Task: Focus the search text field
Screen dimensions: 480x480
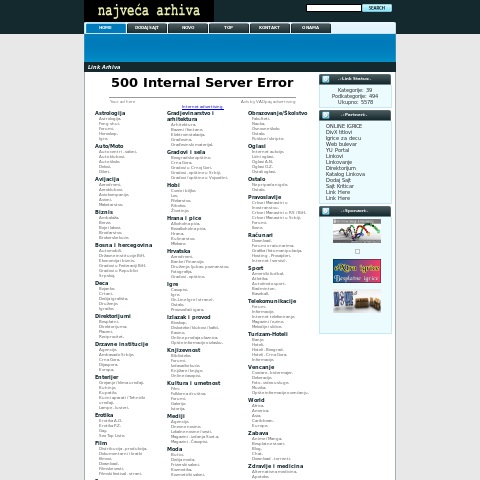Action: coord(334,8)
